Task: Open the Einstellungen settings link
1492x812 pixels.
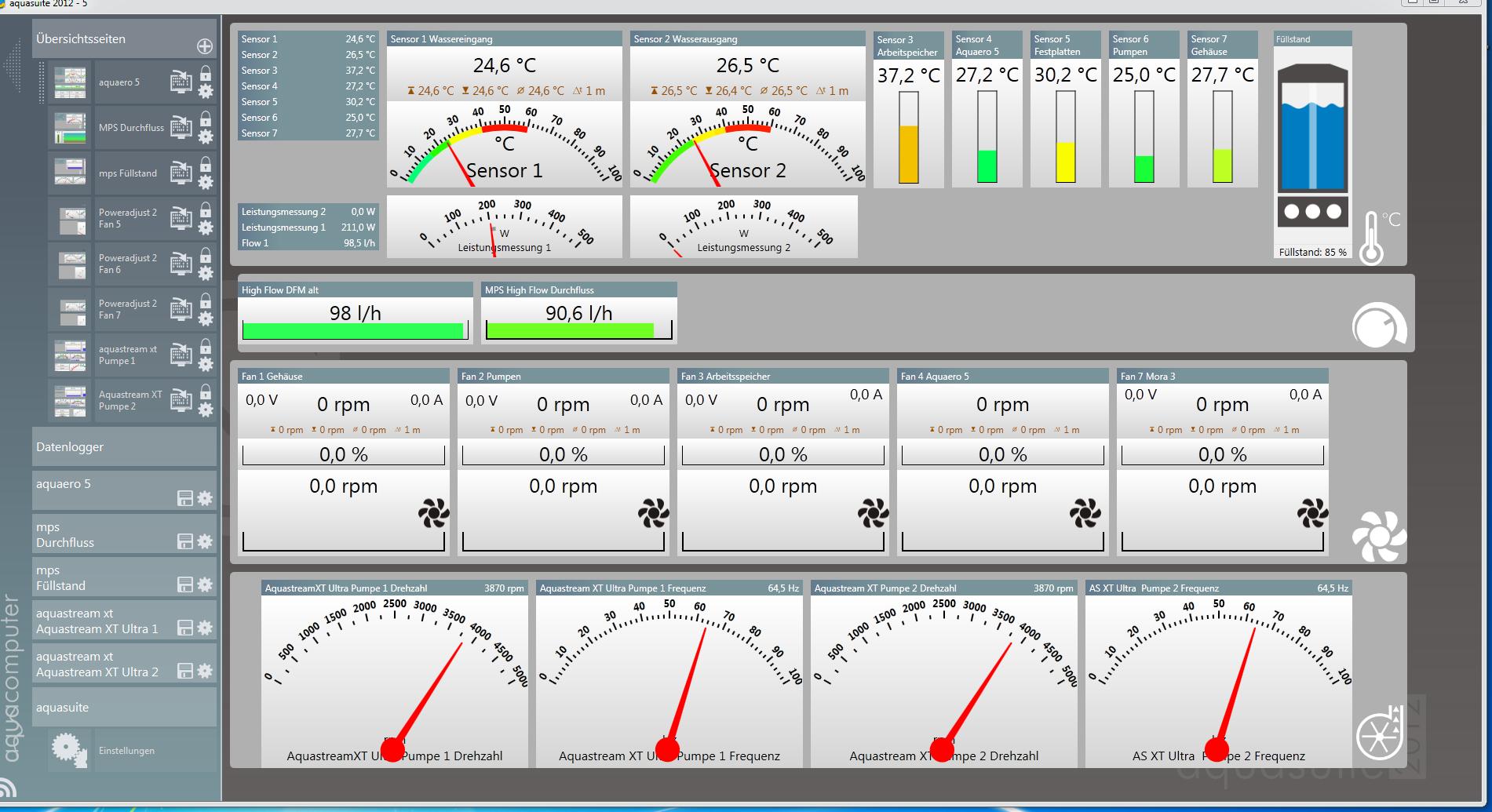Action: click(127, 751)
